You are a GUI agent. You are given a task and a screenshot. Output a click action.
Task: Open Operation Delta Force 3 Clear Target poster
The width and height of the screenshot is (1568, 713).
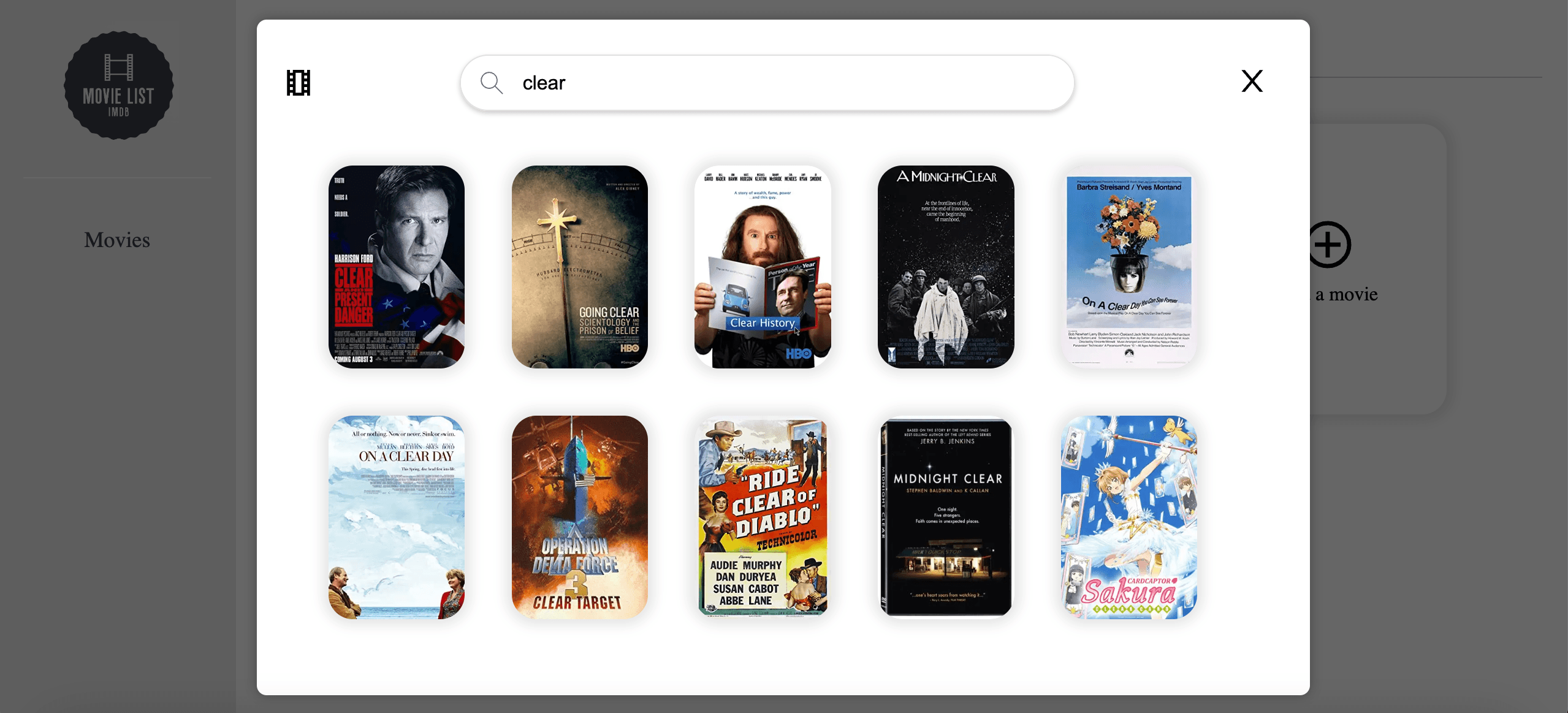(x=580, y=517)
